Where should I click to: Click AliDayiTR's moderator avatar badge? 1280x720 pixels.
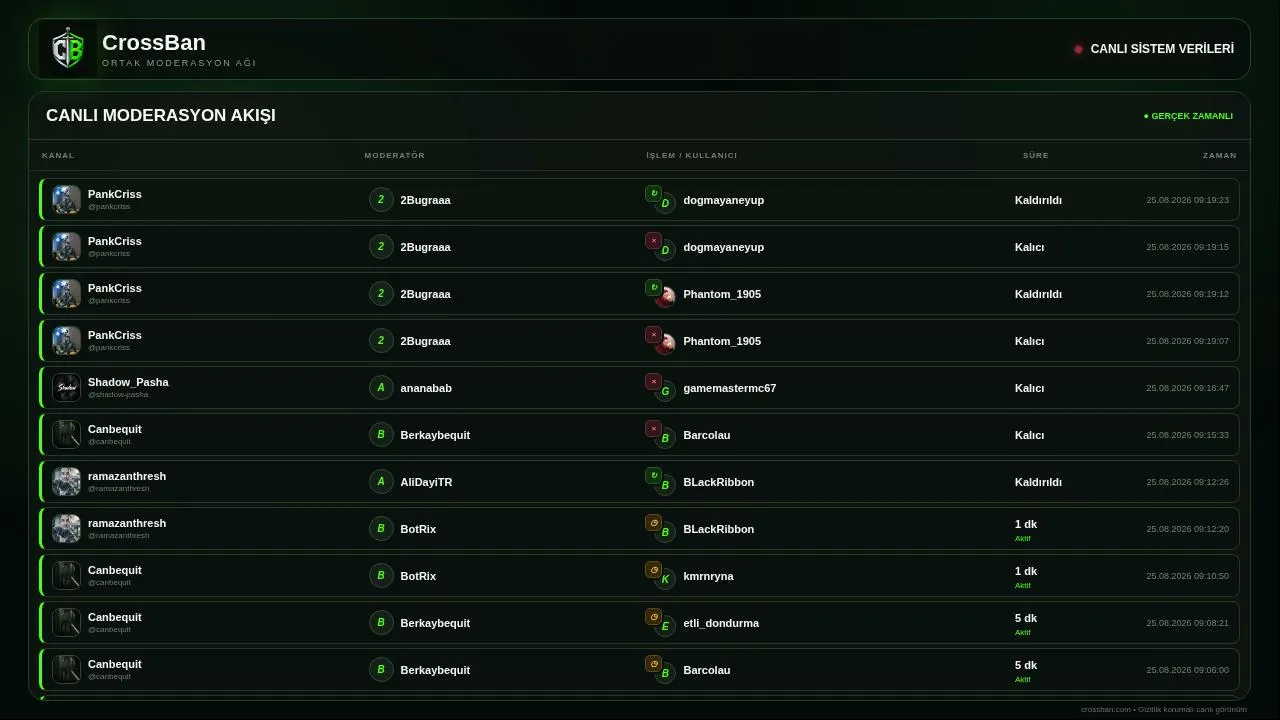click(381, 482)
